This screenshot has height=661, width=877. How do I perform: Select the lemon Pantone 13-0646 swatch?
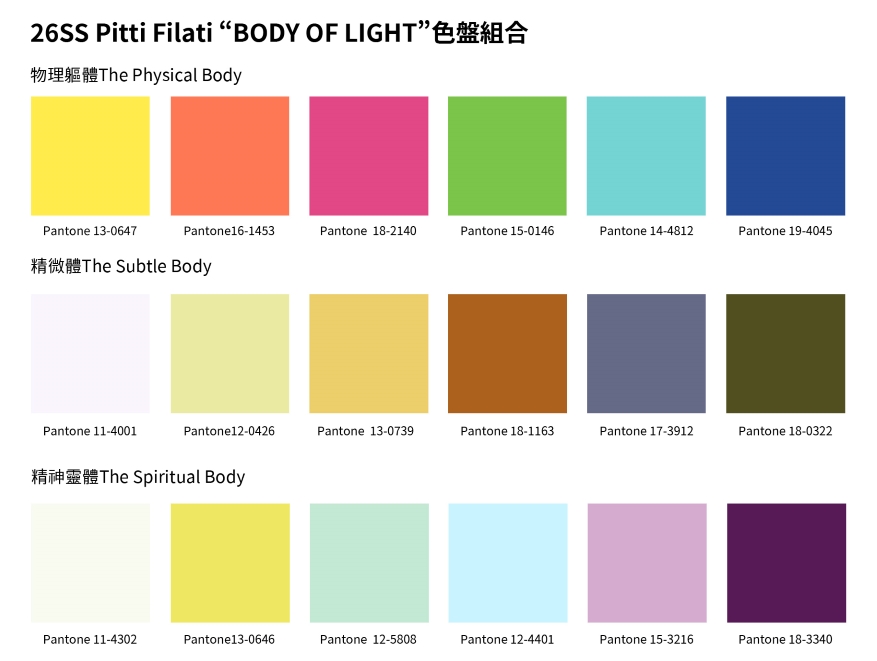point(230,563)
